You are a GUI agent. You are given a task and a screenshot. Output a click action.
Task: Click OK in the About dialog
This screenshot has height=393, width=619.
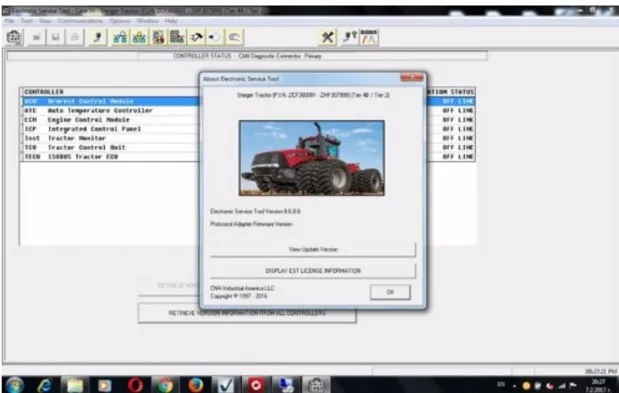[390, 292]
